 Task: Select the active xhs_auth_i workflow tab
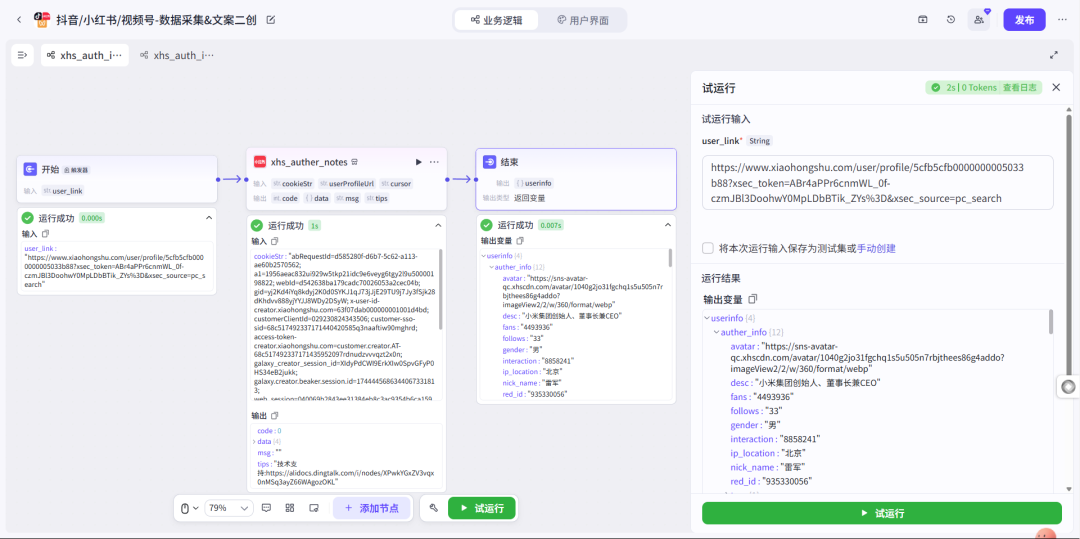pyautogui.click(x=85, y=55)
